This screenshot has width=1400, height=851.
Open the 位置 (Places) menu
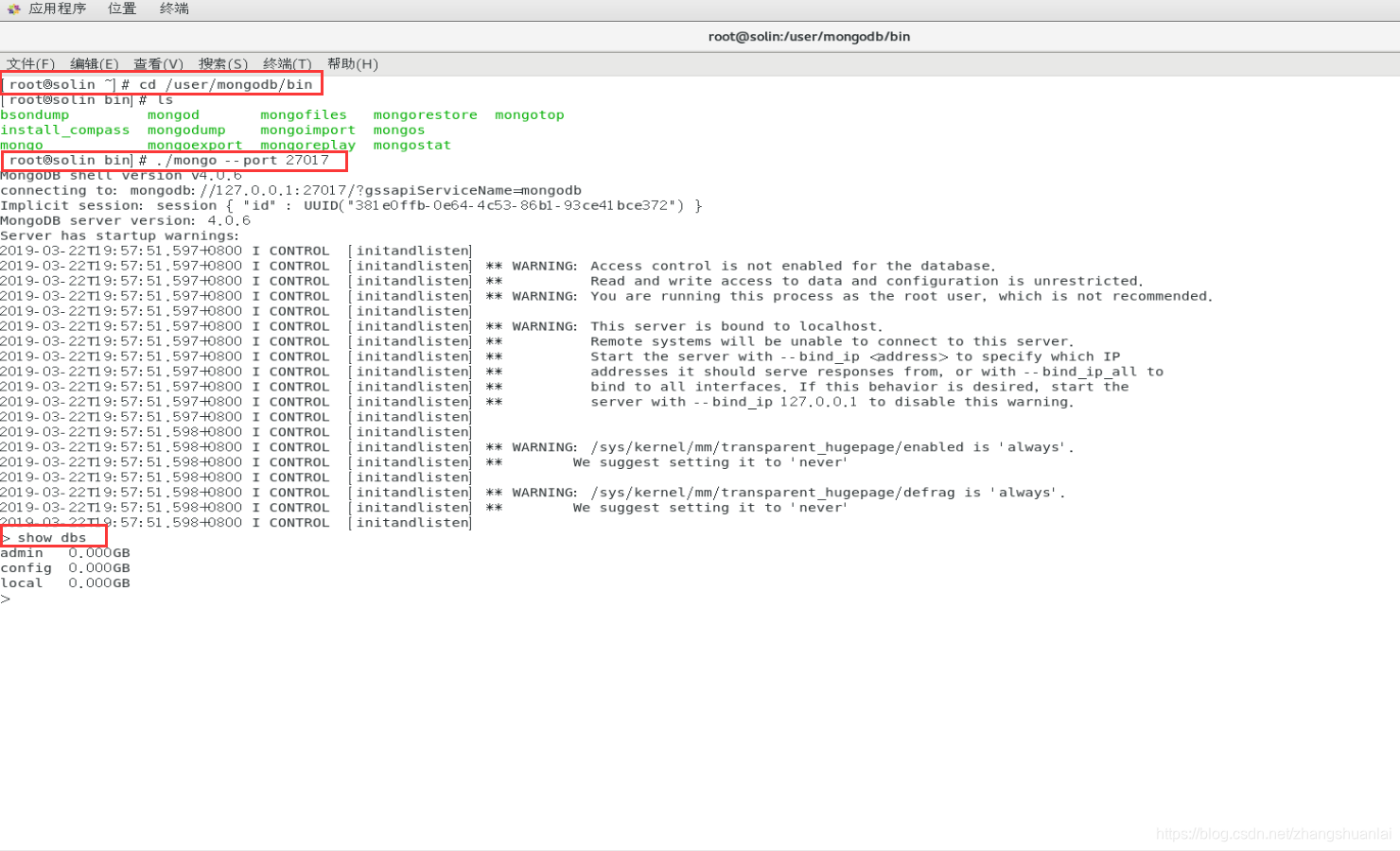pyautogui.click(x=122, y=9)
